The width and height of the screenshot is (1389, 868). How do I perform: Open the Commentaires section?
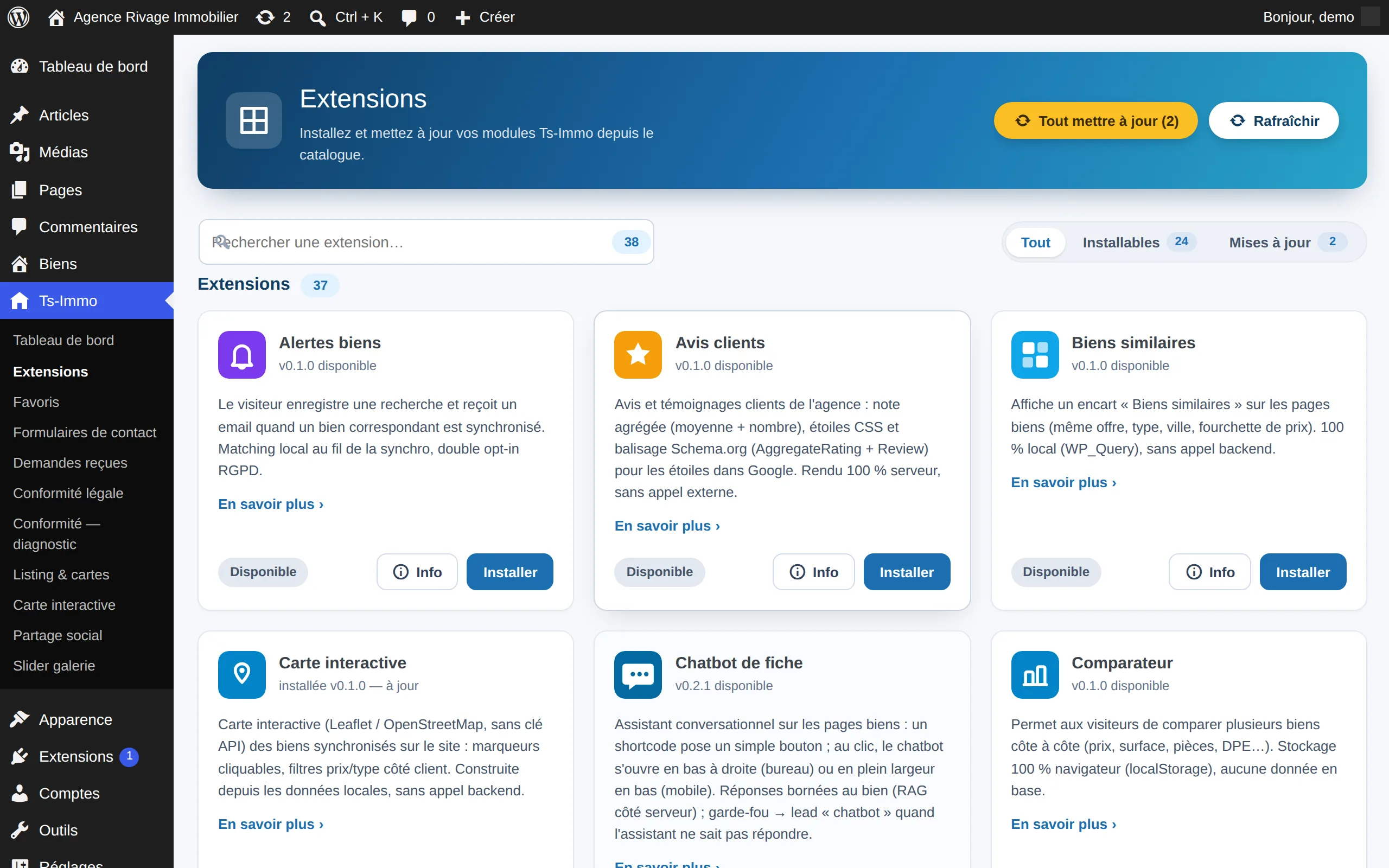pos(87,227)
